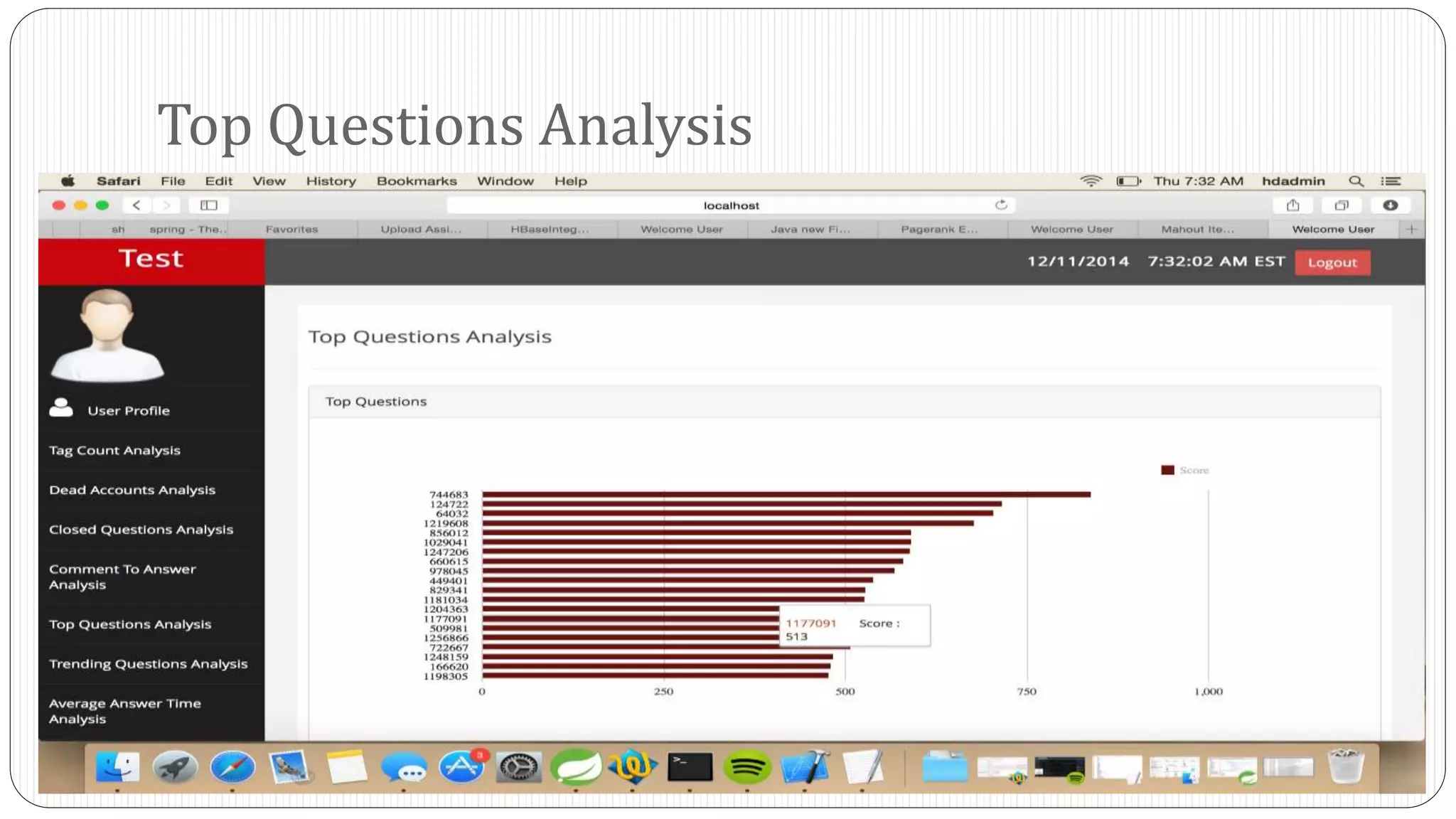
Task: Switch to Upload Assi... tab
Action: click(x=421, y=229)
